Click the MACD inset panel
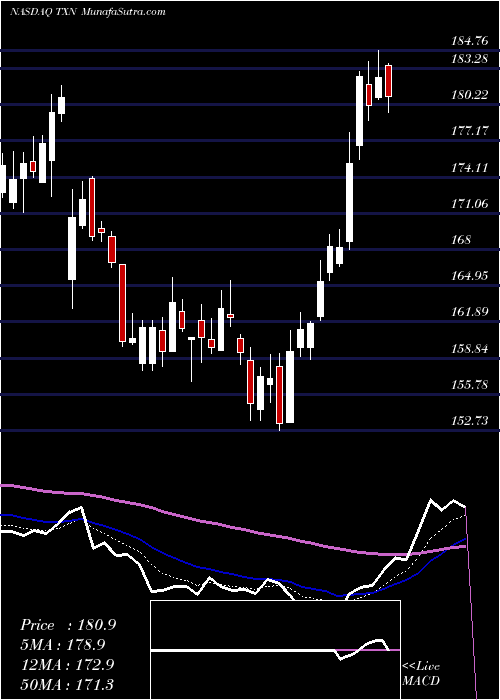500x700 pixels. pyautogui.click(x=275, y=650)
